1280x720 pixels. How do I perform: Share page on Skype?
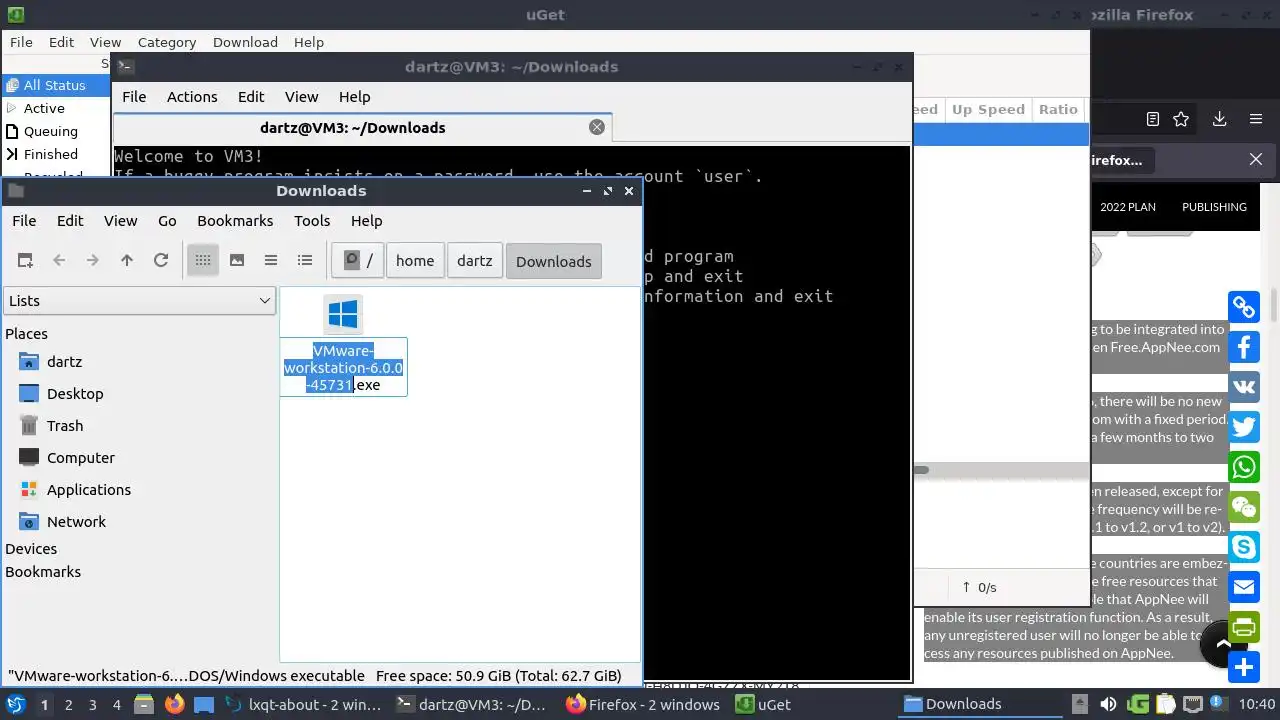coord(1244,547)
